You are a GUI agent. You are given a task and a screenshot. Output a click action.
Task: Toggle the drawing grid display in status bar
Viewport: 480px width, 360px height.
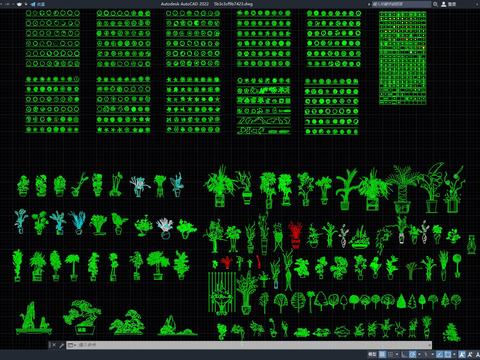[x=382, y=354]
